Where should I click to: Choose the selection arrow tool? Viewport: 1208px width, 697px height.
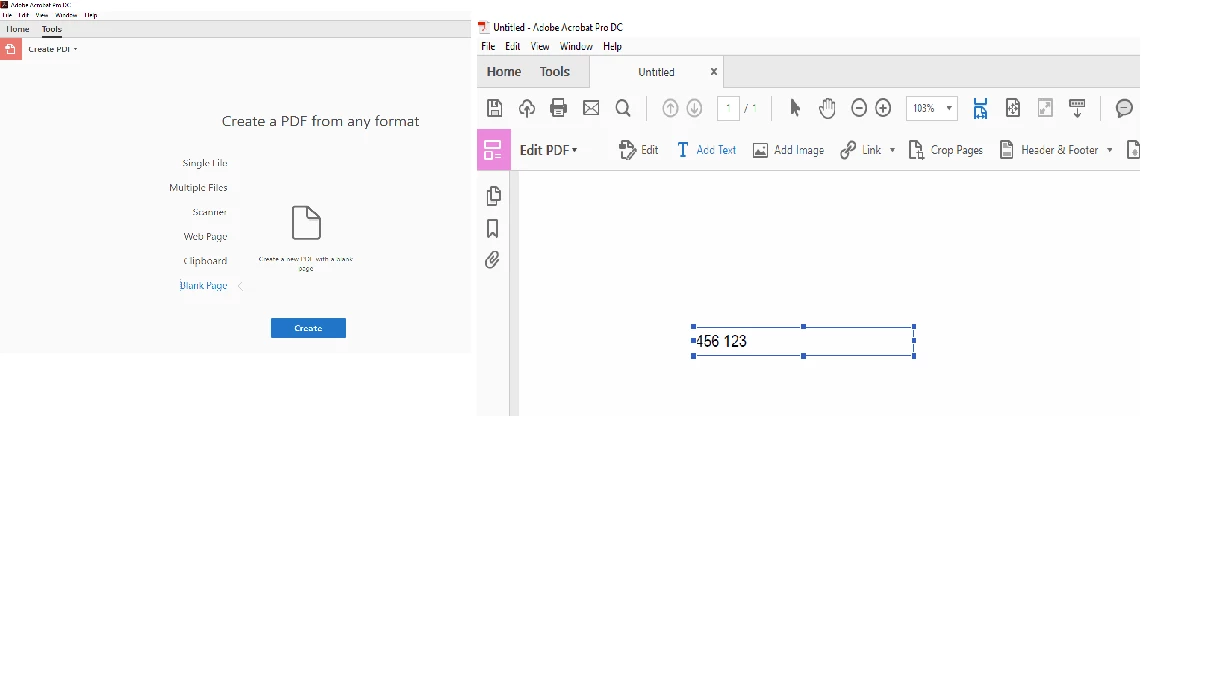click(795, 108)
